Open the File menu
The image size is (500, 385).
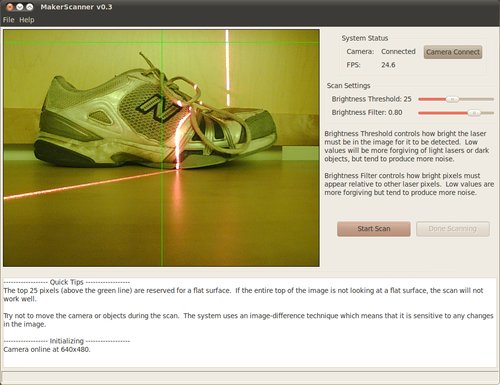coord(9,20)
